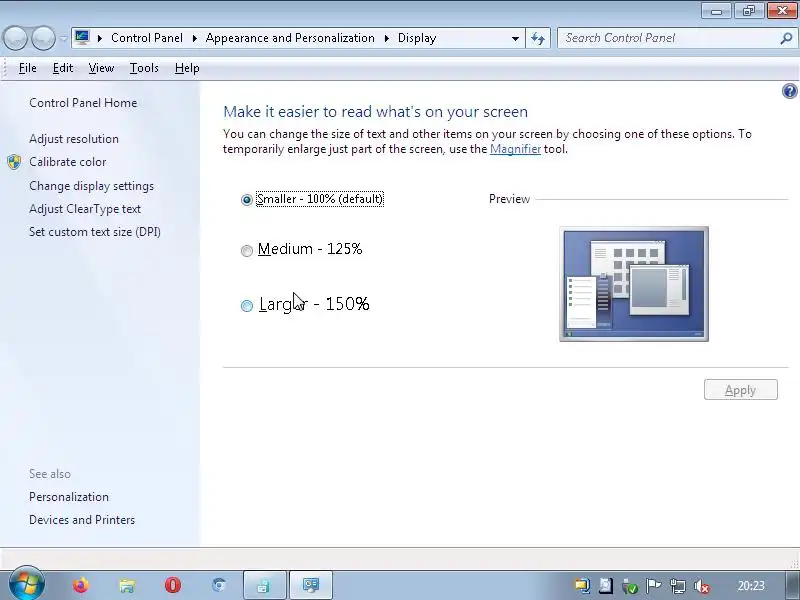
Task: Click Appearance and Personalization breadcrumb
Action: point(290,38)
